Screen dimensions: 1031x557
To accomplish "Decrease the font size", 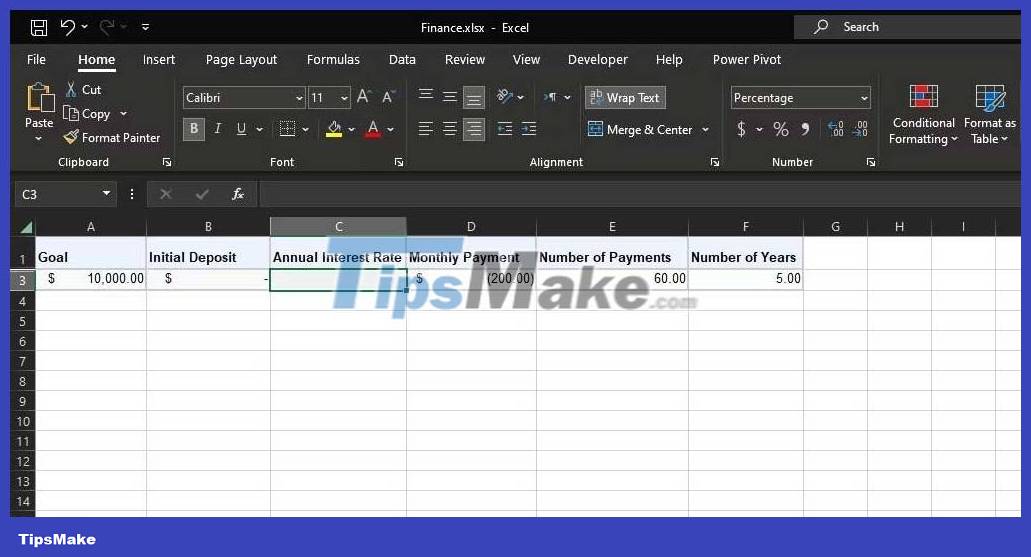I will 389,97.
